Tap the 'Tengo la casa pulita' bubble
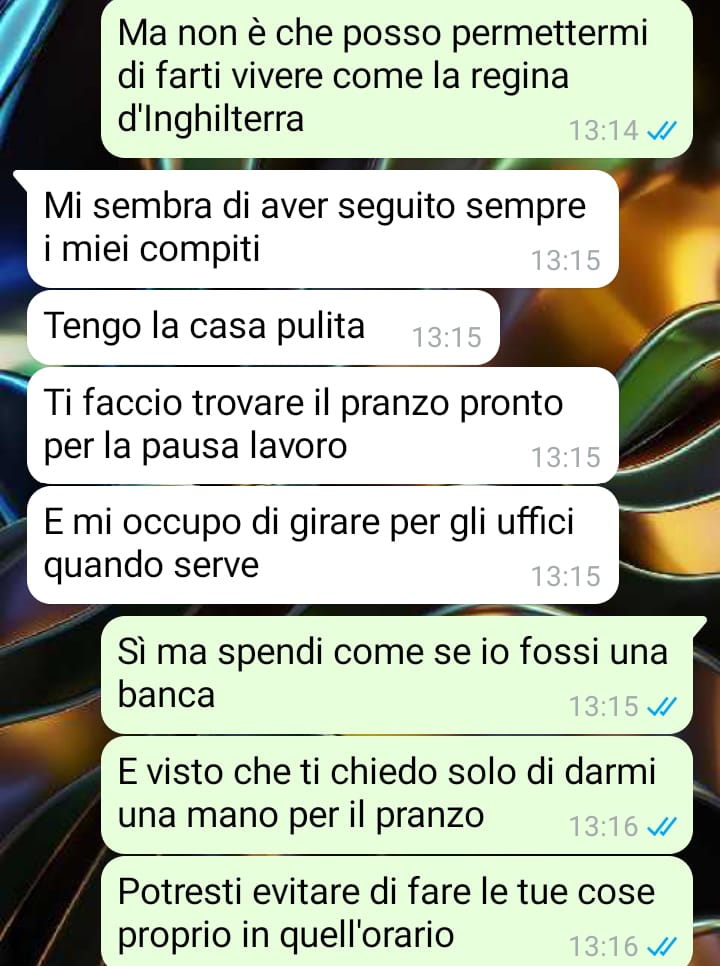The image size is (720, 966). pyautogui.click(x=263, y=328)
